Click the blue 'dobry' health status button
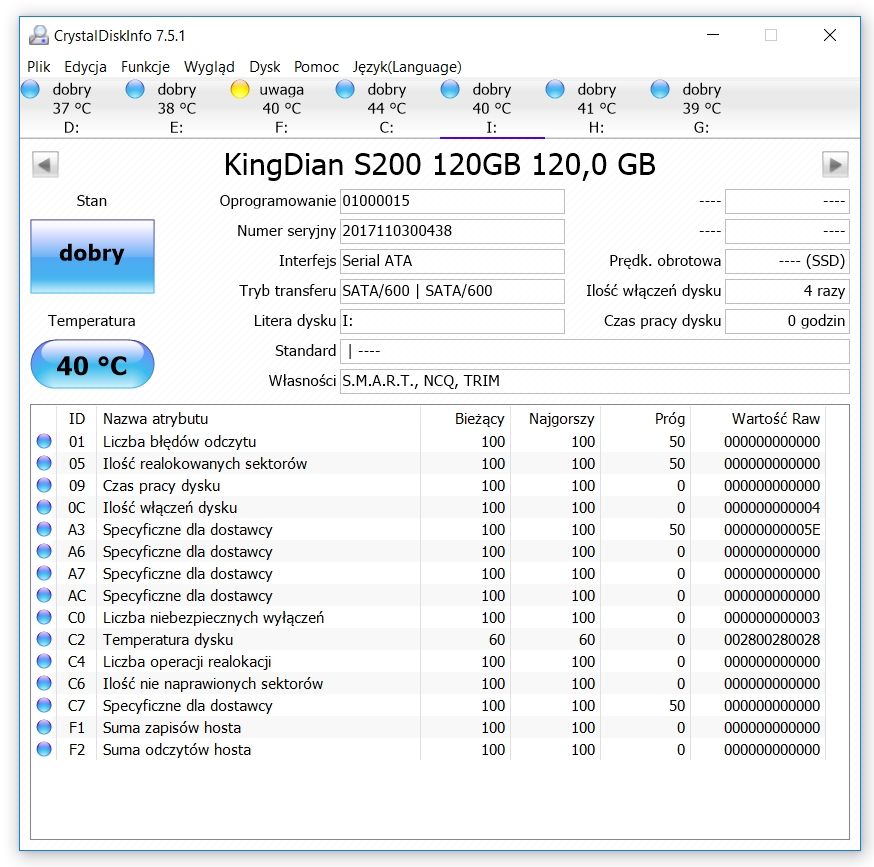This screenshot has width=874, height=867. click(x=93, y=256)
